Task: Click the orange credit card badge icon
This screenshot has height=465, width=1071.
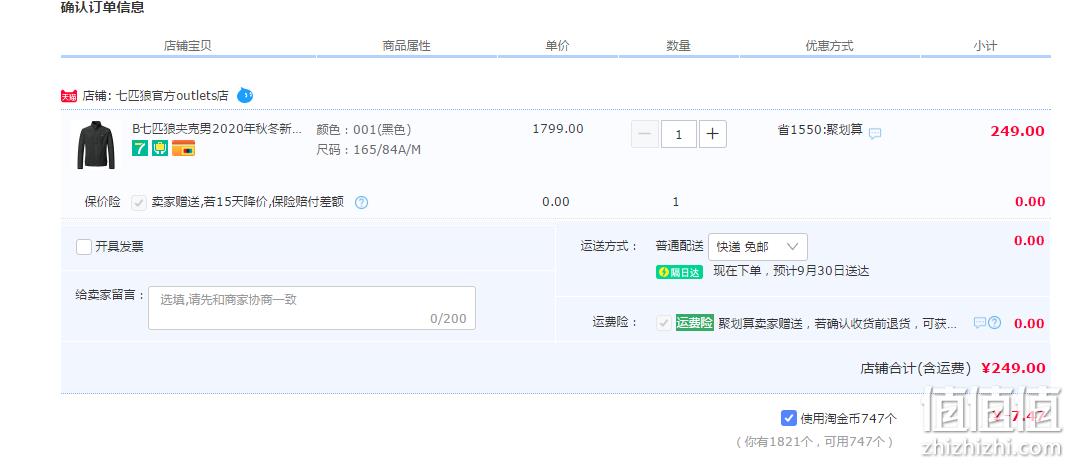Action: point(183,148)
